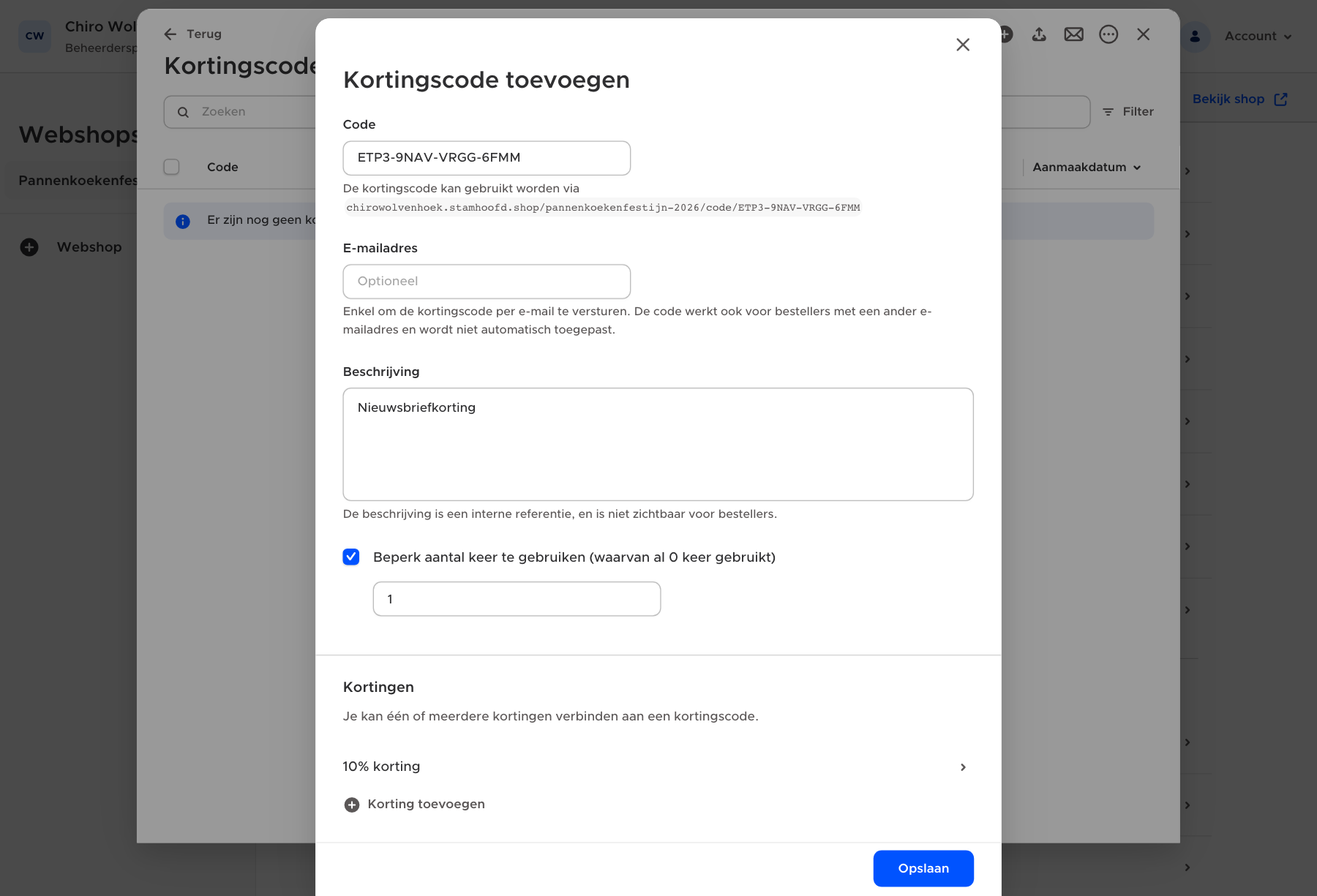
Task: Click the upload/export icon in toolbar
Action: 1039,34
